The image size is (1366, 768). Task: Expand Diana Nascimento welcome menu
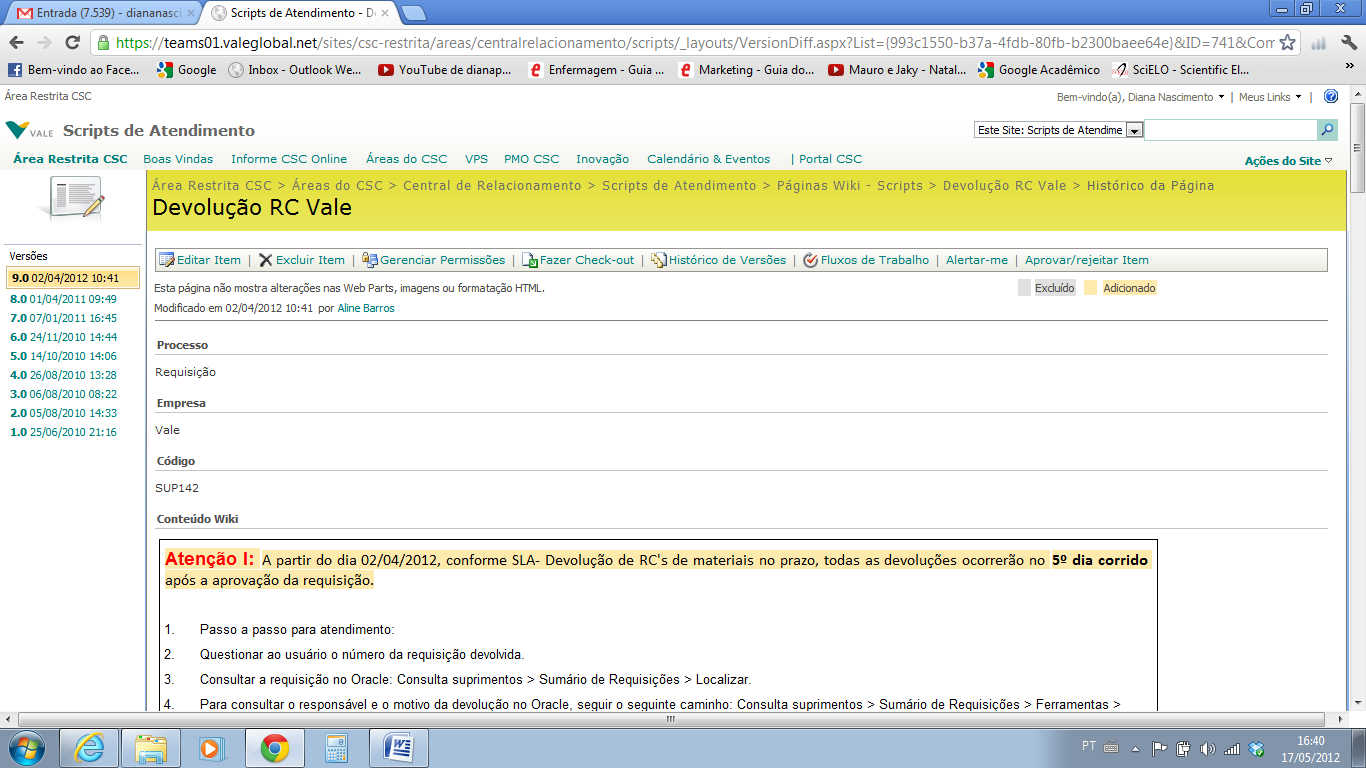1141,97
